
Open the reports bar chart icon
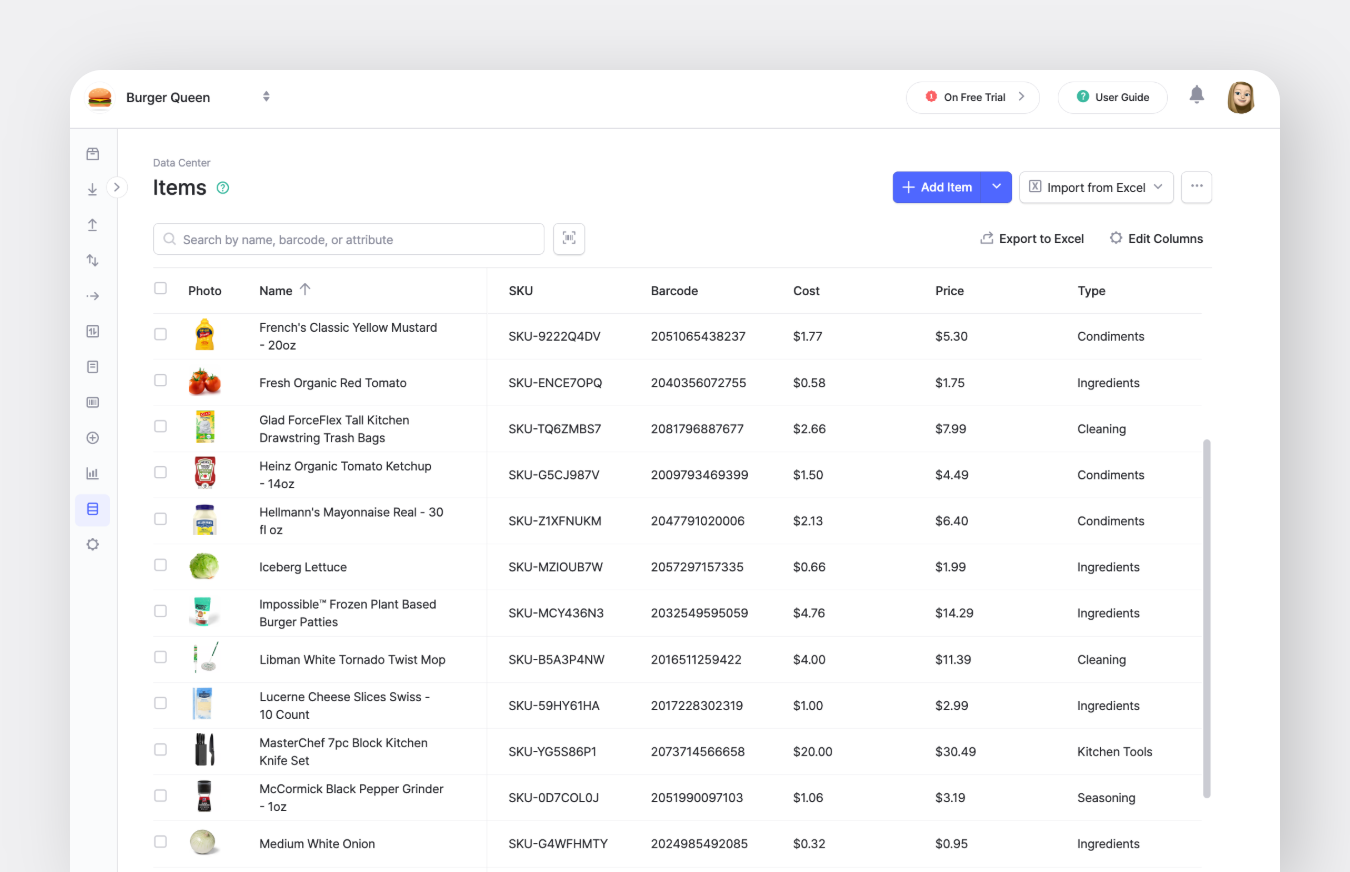(x=92, y=473)
